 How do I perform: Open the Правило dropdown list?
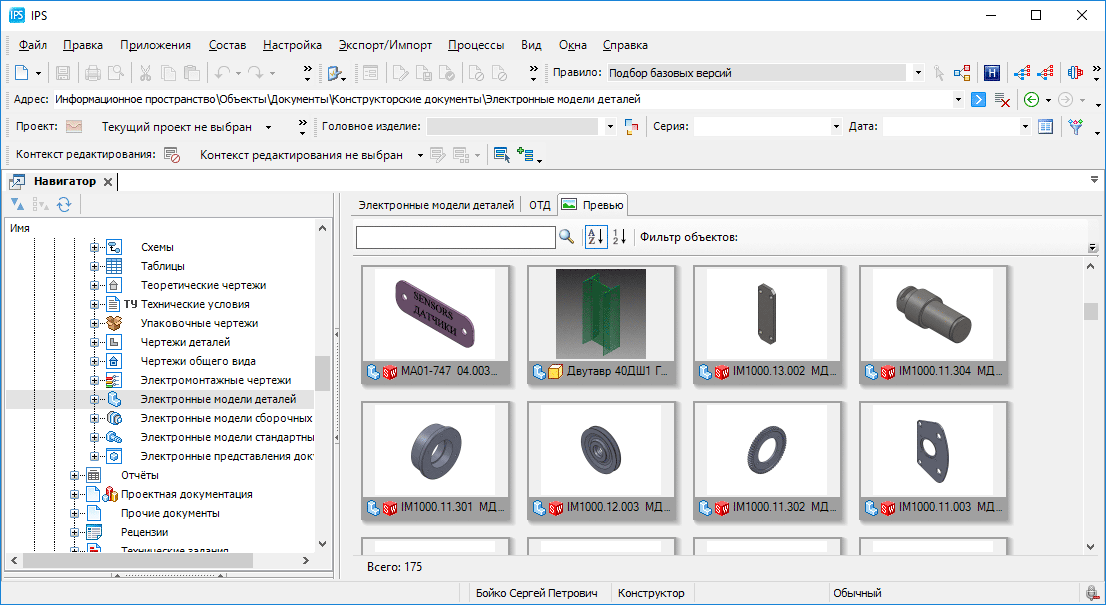coord(918,73)
